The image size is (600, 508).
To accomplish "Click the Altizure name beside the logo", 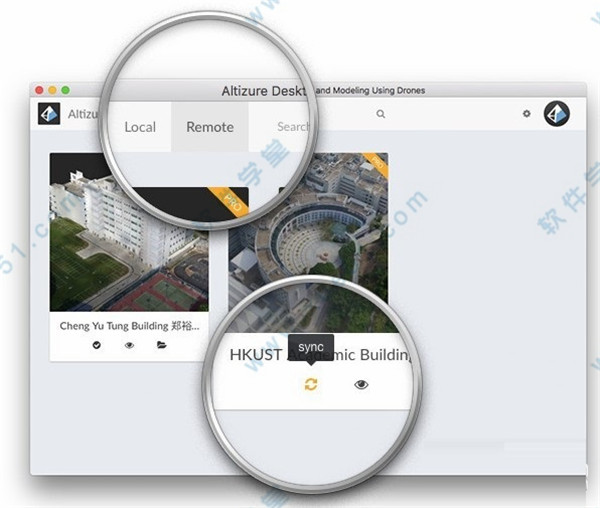I will click(x=80, y=114).
